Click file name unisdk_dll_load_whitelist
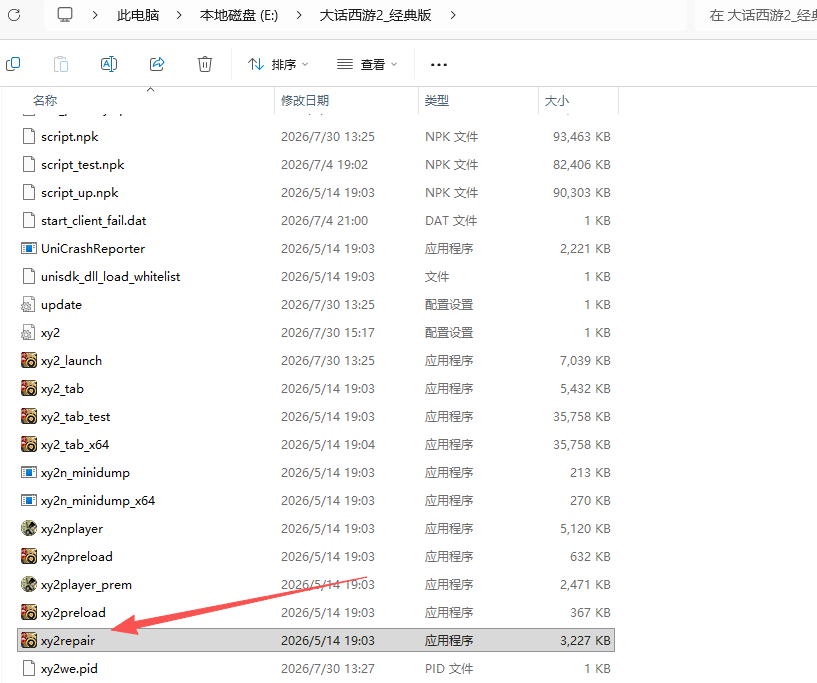The height and width of the screenshot is (683, 817). (110, 277)
